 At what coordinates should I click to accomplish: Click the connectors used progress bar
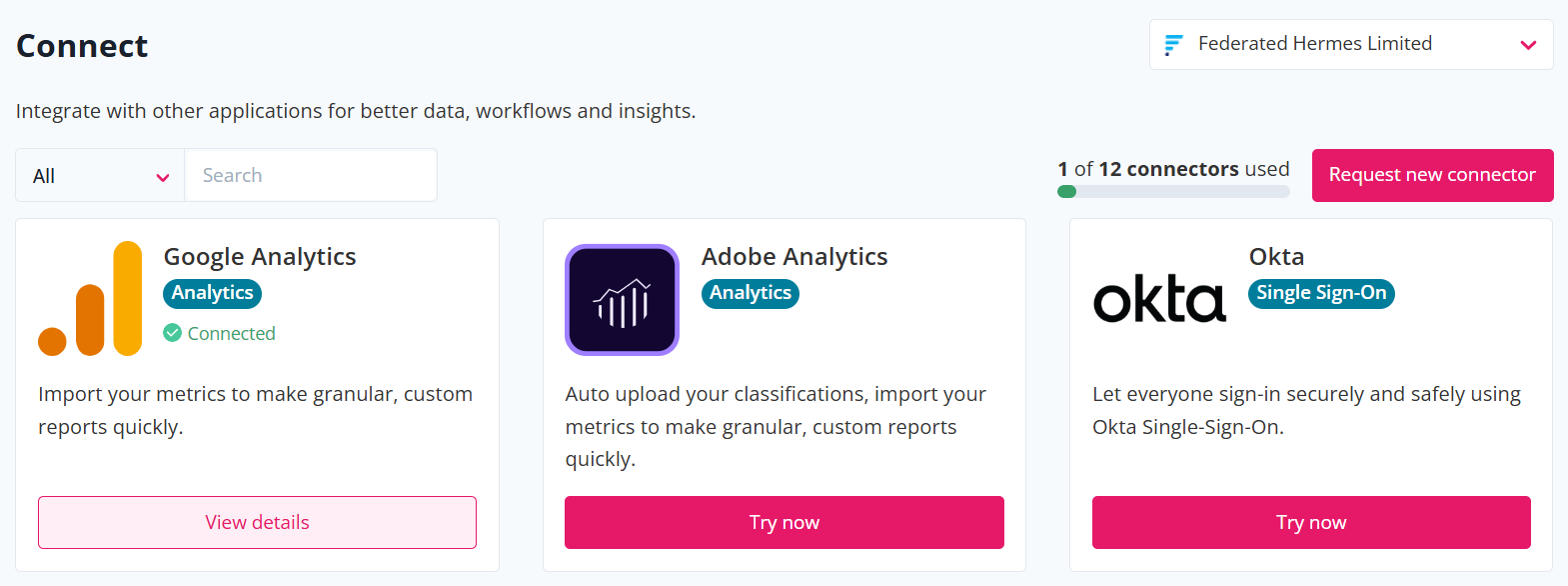click(x=1173, y=192)
